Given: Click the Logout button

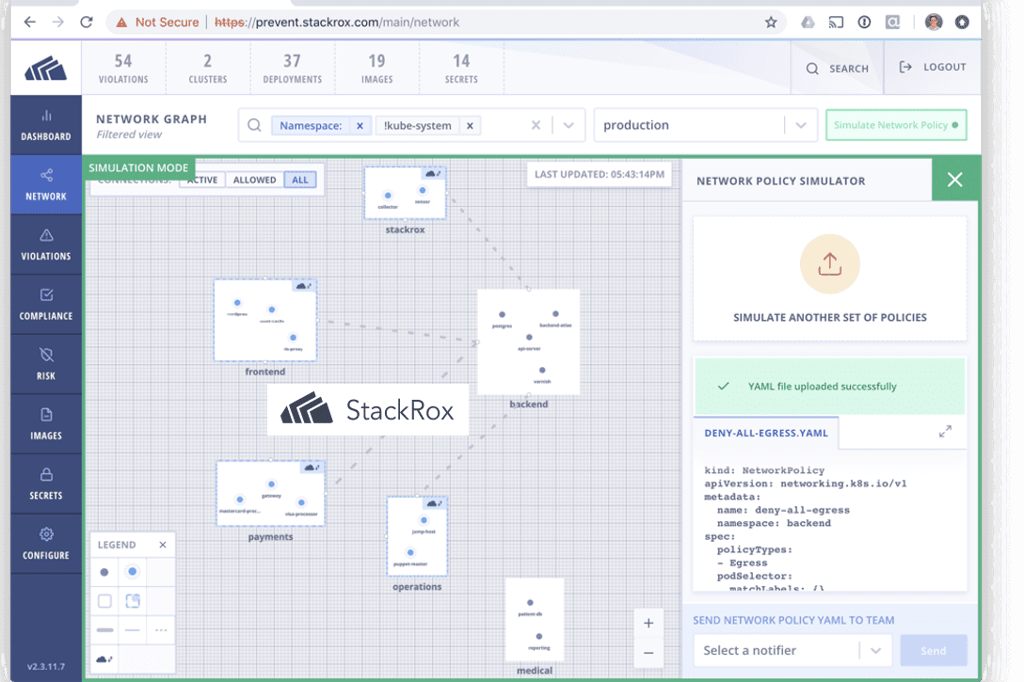Looking at the screenshot, I should pyautogui.click(x=933, y=67).
